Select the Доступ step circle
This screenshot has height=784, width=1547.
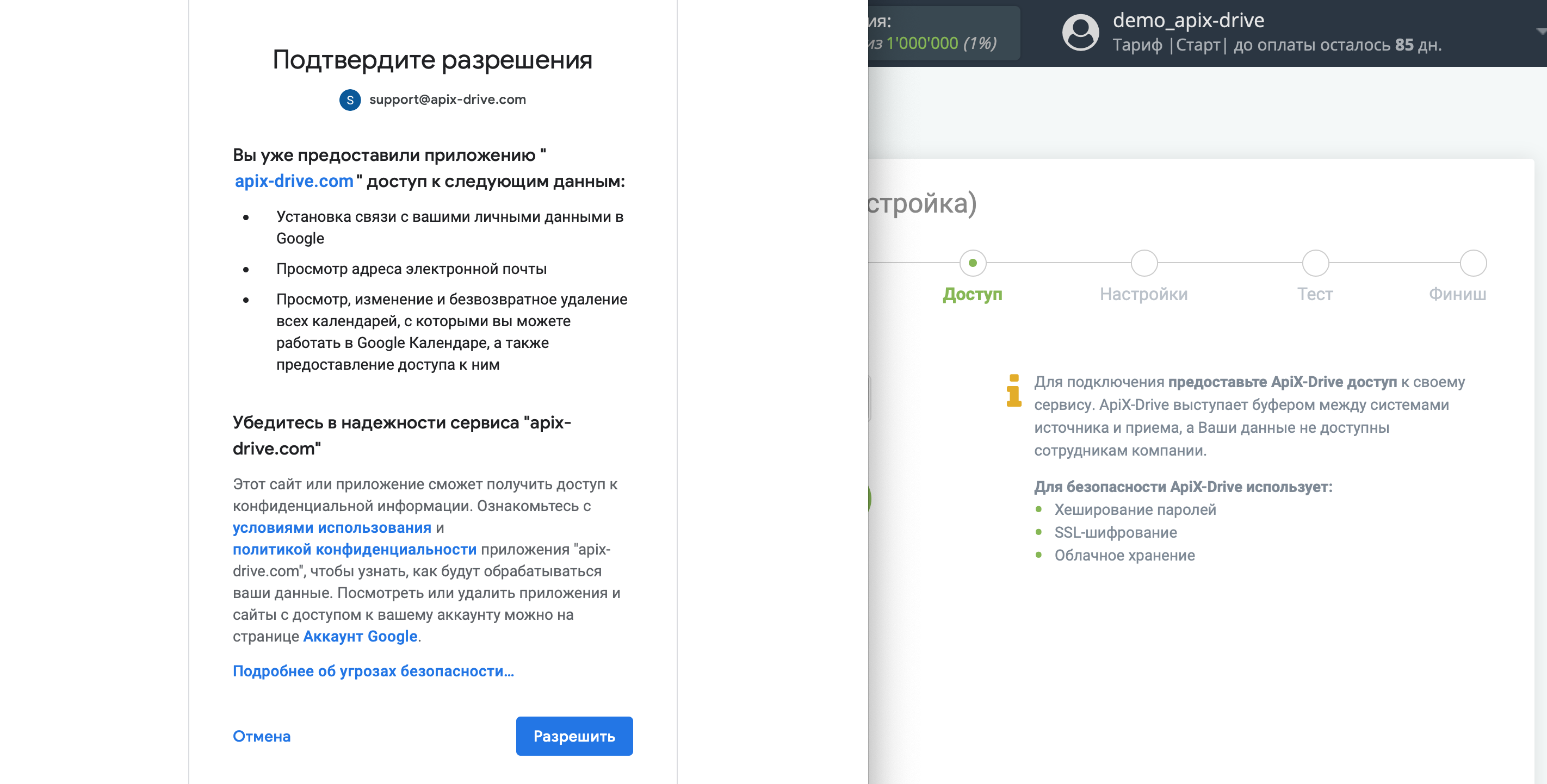[973, 263]
